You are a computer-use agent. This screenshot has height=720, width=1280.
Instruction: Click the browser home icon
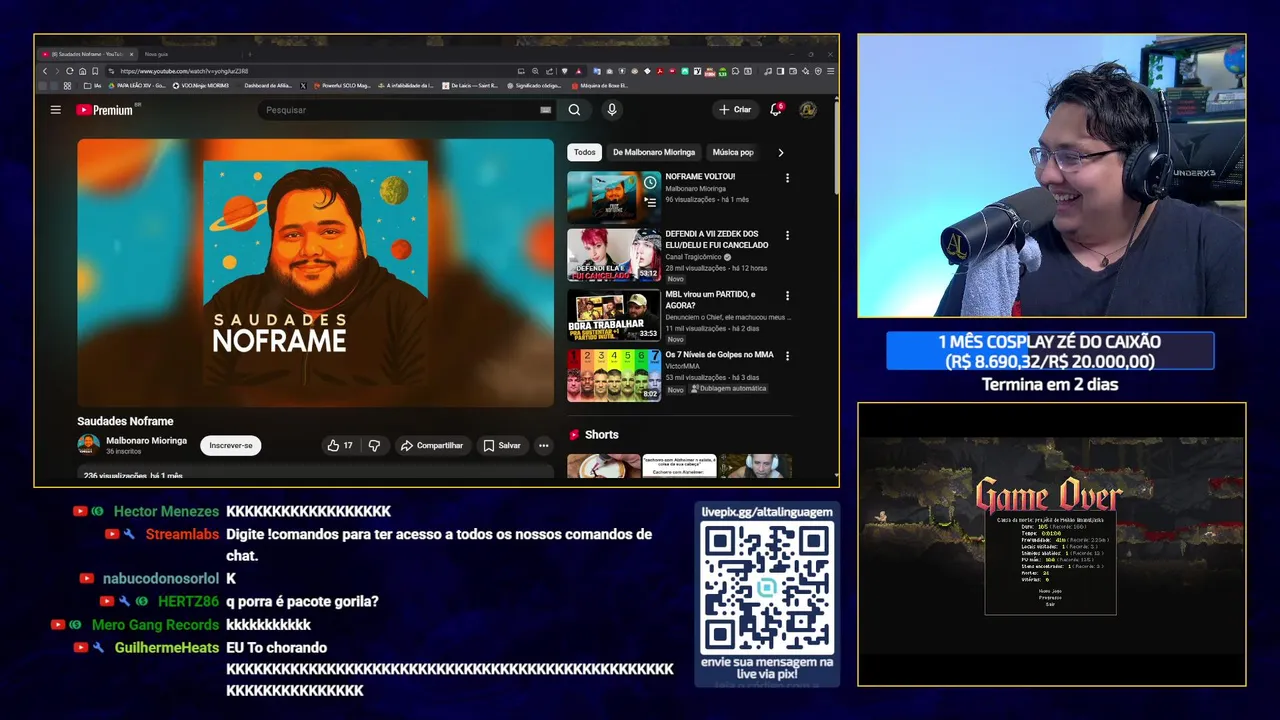click(82, 71)
